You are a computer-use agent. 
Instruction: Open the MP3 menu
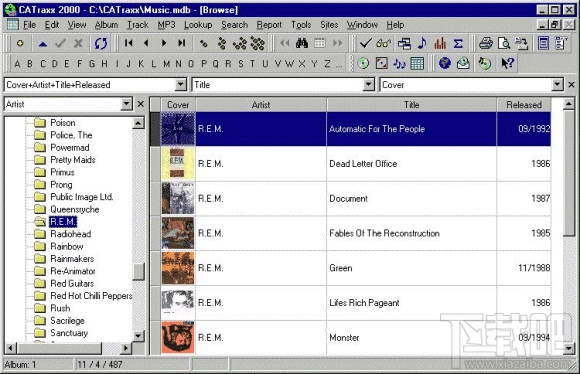[x=166, y=25]
